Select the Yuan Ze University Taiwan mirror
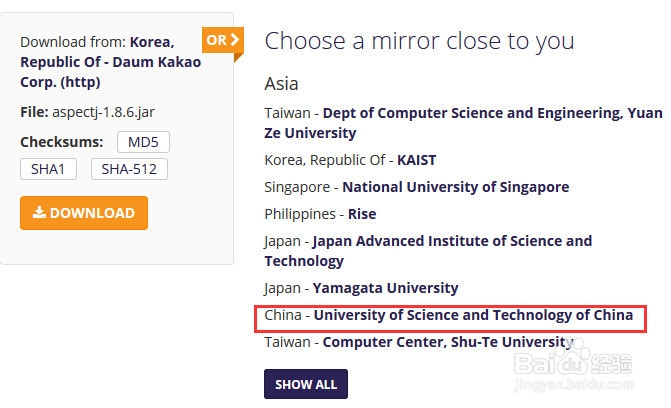The width and height of the screenshot is (671, 408). [x=463, y=123]
